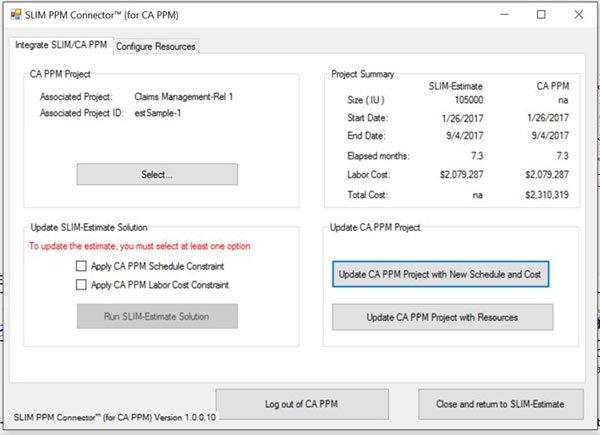The width and height of the screenshot is (600, 435).
Task: Click the SLIM-Estimate size value 105000
Action: [x=469, y=100]
